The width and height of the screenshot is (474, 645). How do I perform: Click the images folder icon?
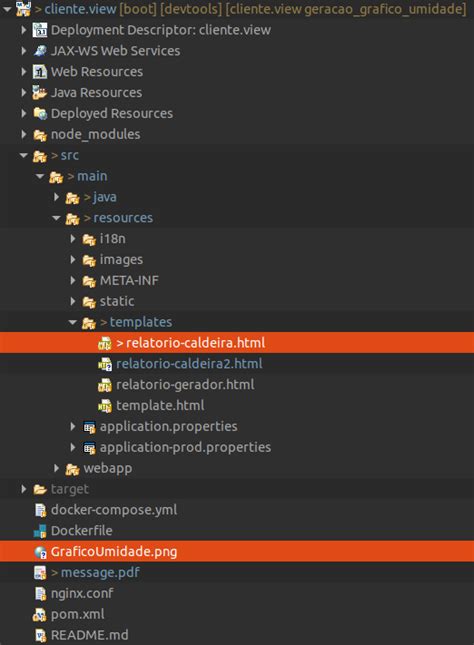coord(89,260)
